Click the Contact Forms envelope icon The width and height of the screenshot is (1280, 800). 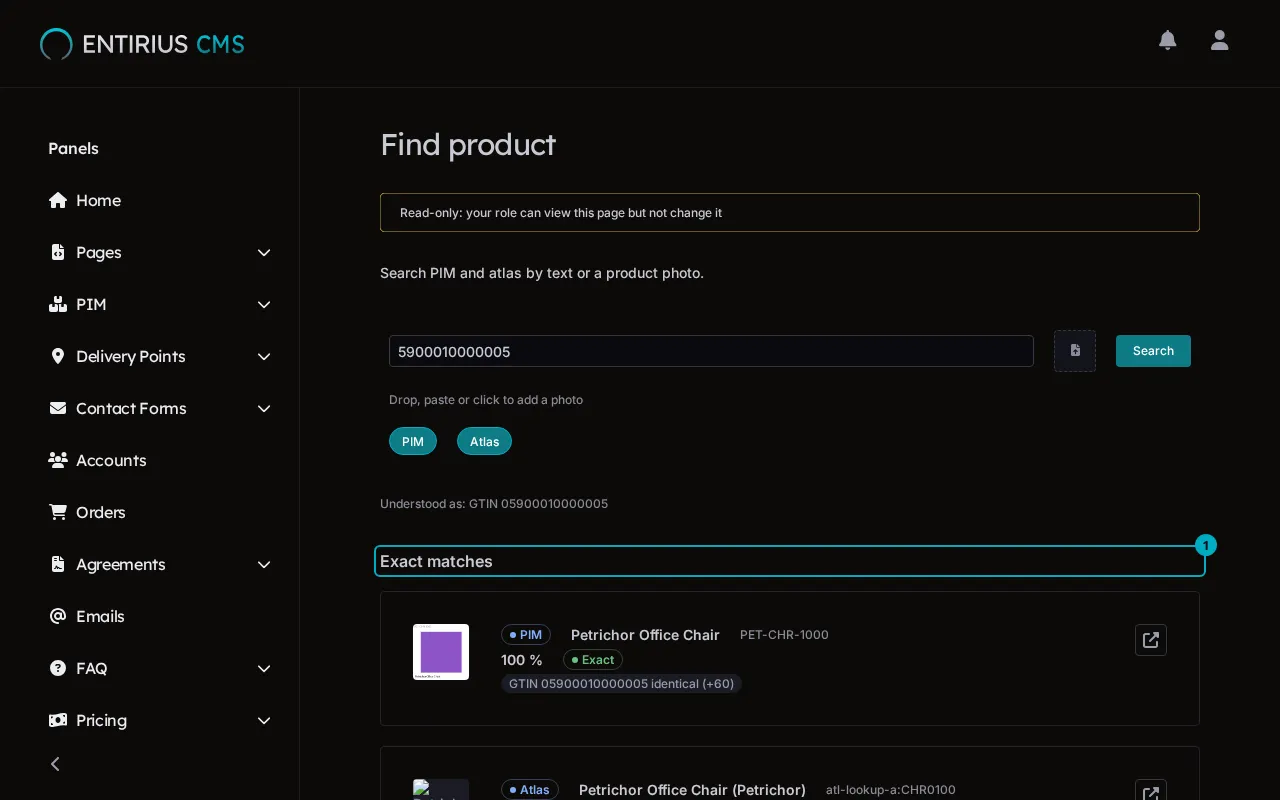58,408
